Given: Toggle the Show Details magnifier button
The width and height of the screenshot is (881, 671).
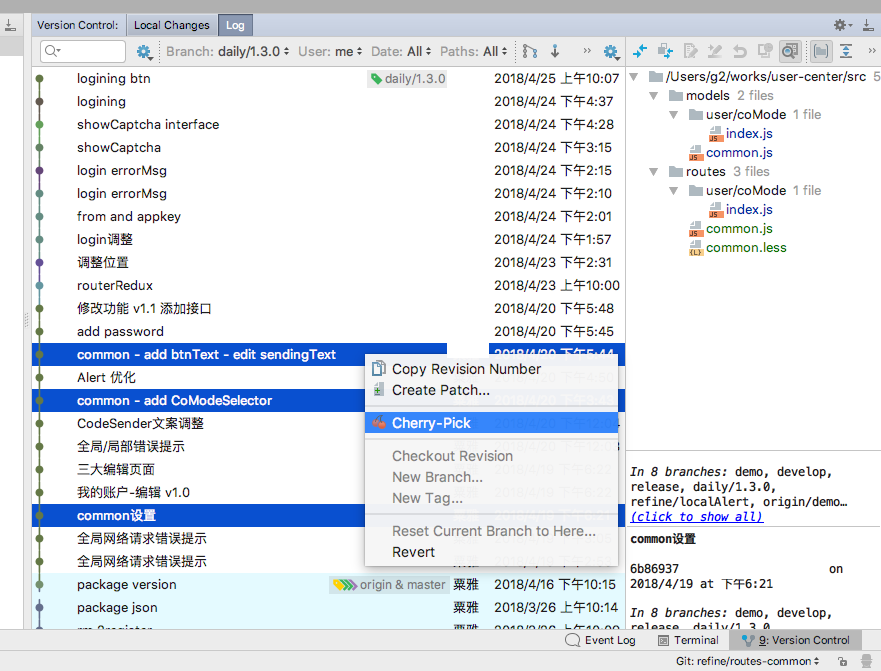Looking at the screenshot, I should 789,52.
